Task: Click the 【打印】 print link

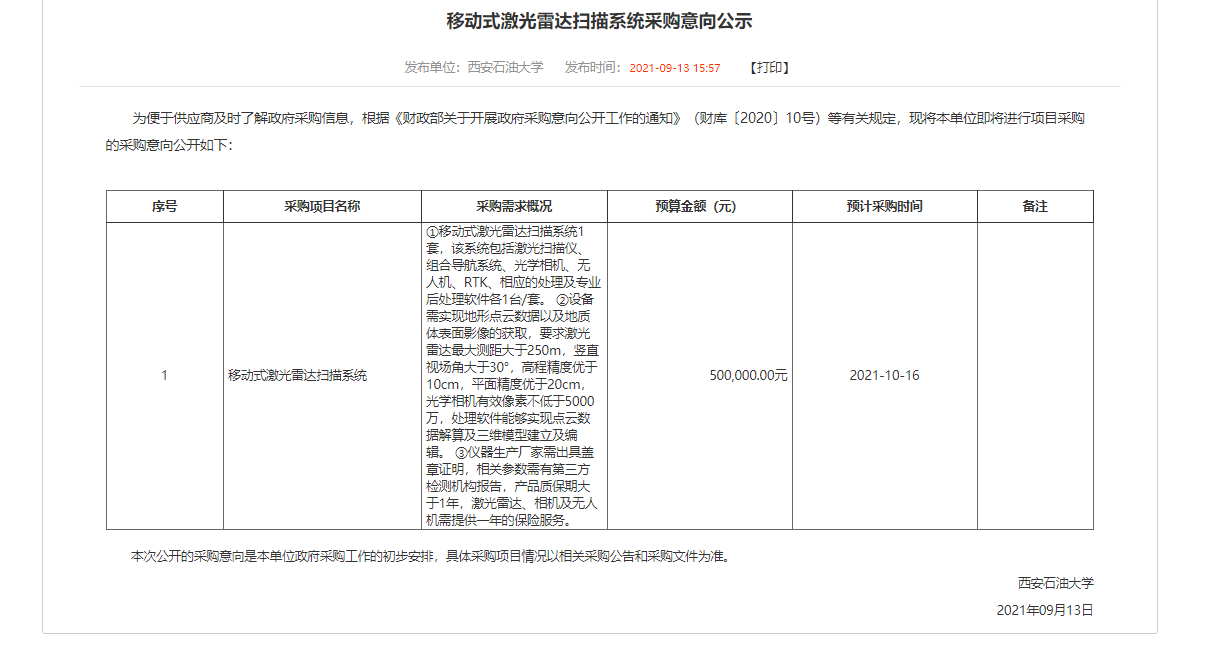Action: coord(769,68)
